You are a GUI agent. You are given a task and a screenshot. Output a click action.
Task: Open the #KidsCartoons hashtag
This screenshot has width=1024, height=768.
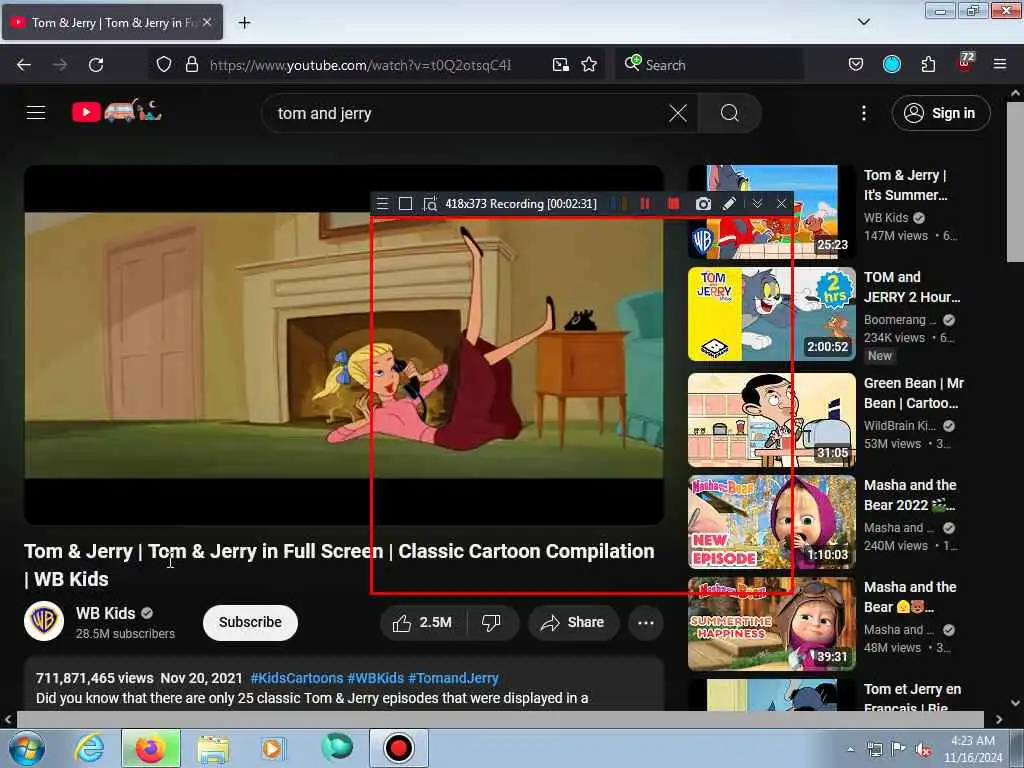(x=296, y=678)
